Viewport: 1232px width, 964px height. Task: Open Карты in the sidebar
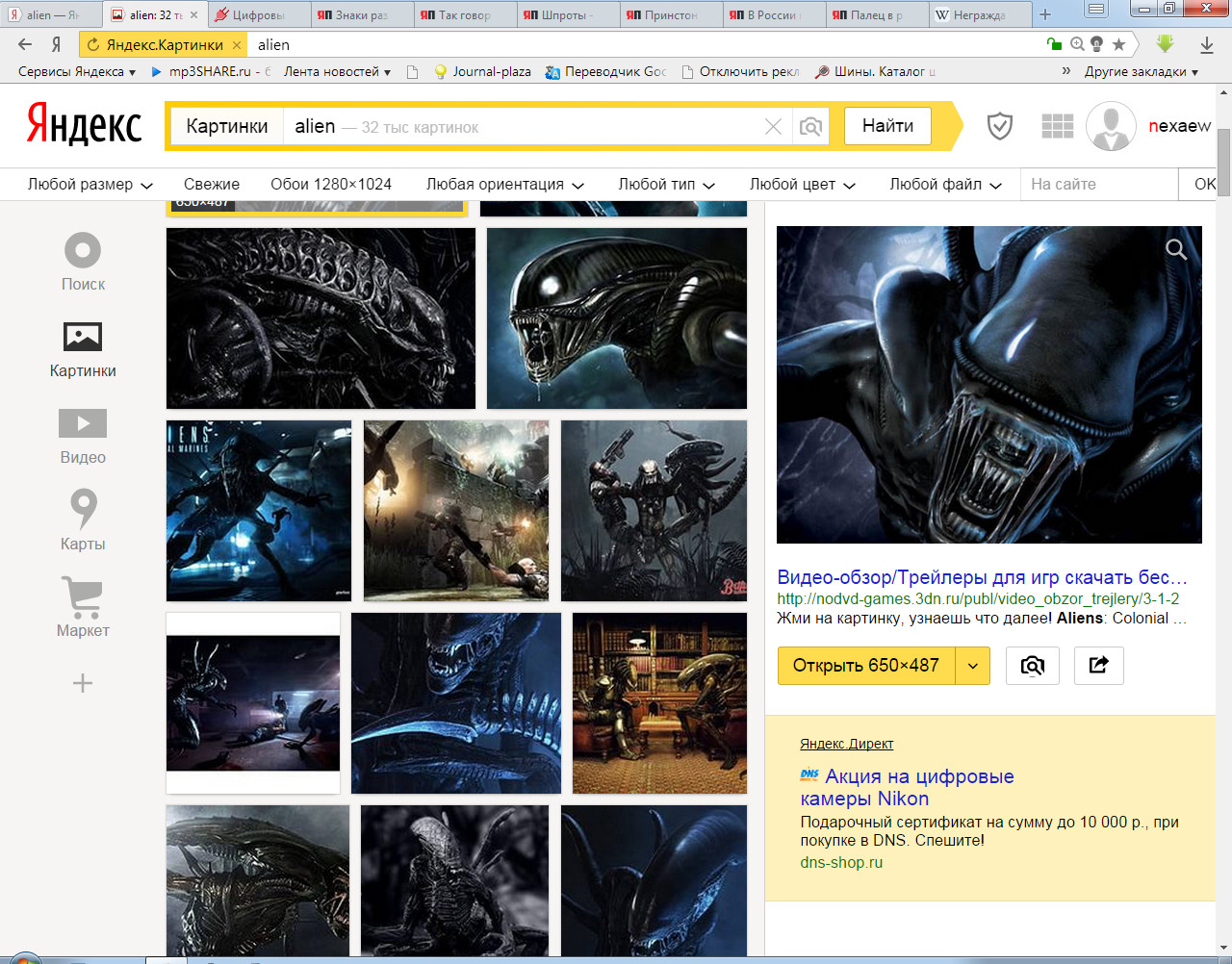83,520
